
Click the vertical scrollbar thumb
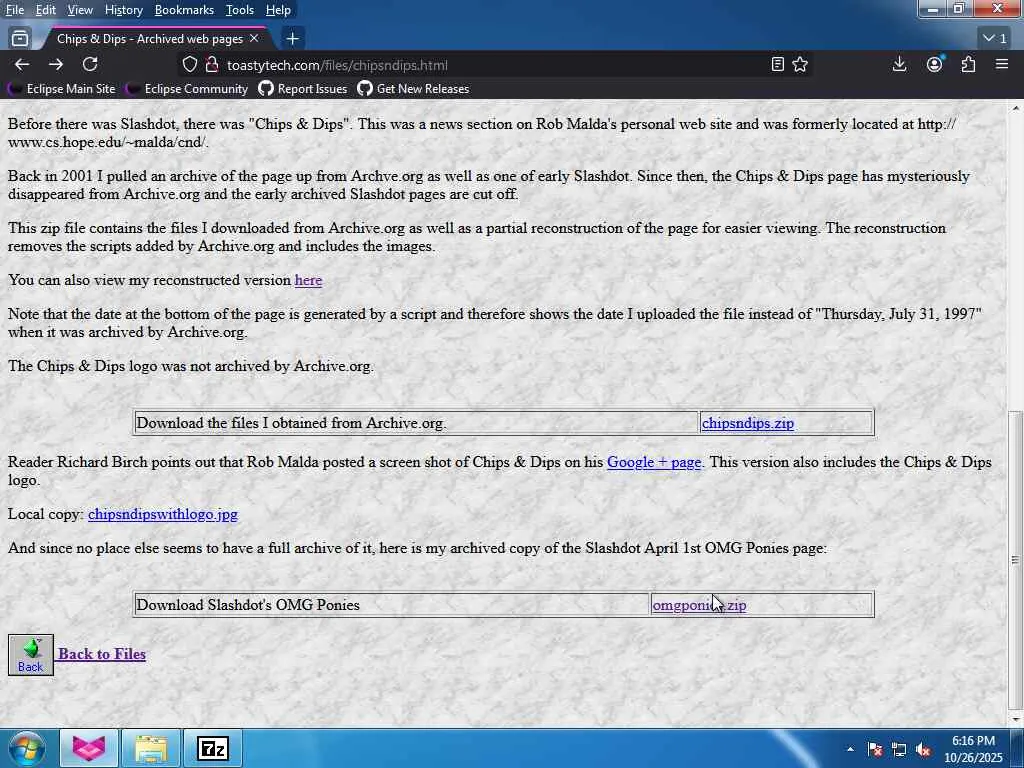[1014, 560]
